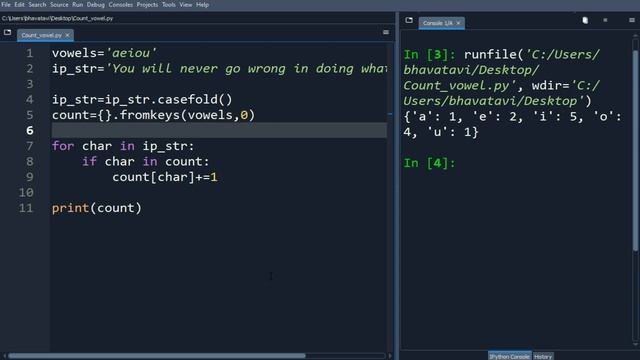Switch to the History tab
Image resolution: width=640 pixels, height=360 pixels.
click(543, 356)
